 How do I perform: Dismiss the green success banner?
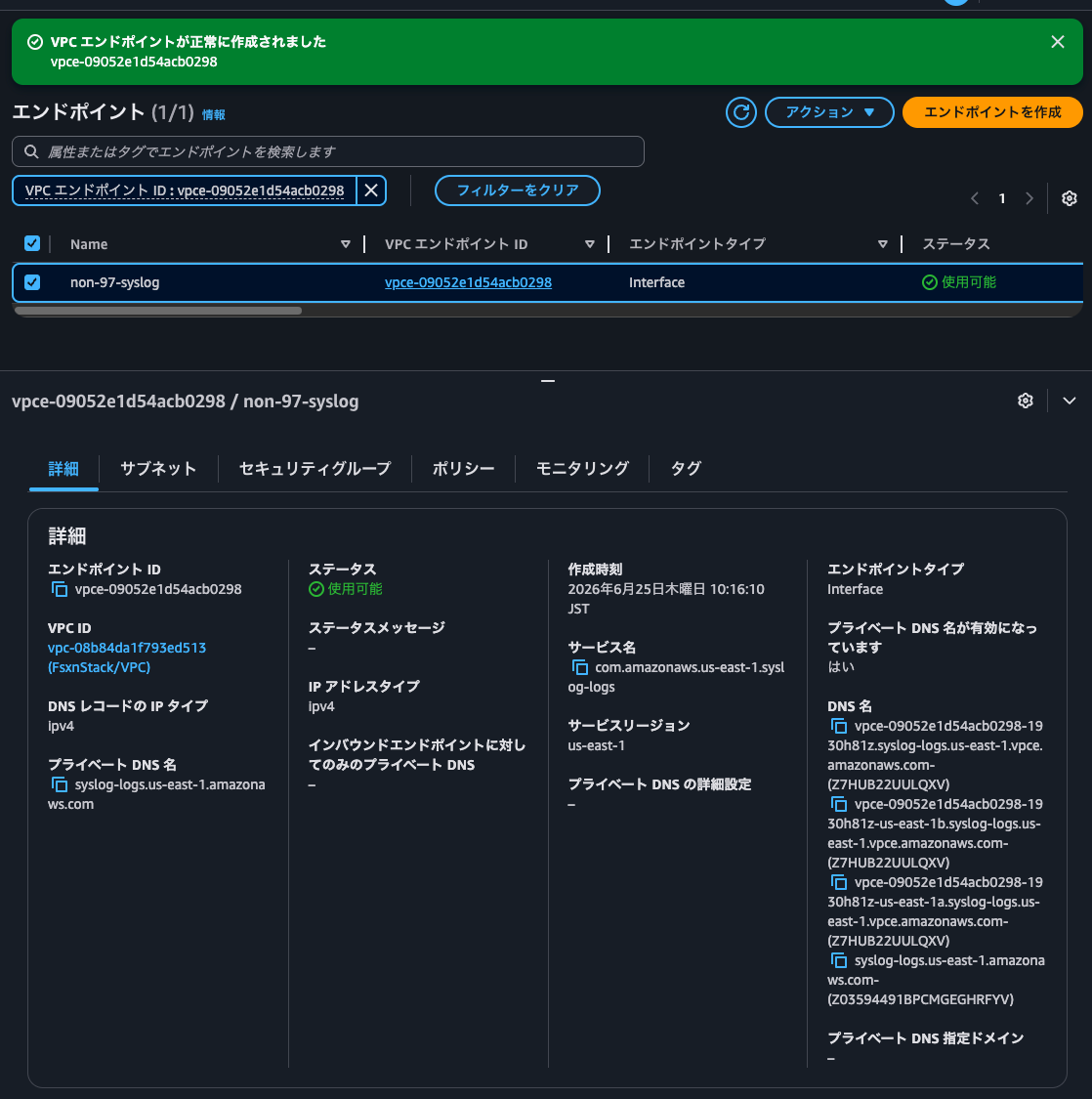[x=1057, y=42]
